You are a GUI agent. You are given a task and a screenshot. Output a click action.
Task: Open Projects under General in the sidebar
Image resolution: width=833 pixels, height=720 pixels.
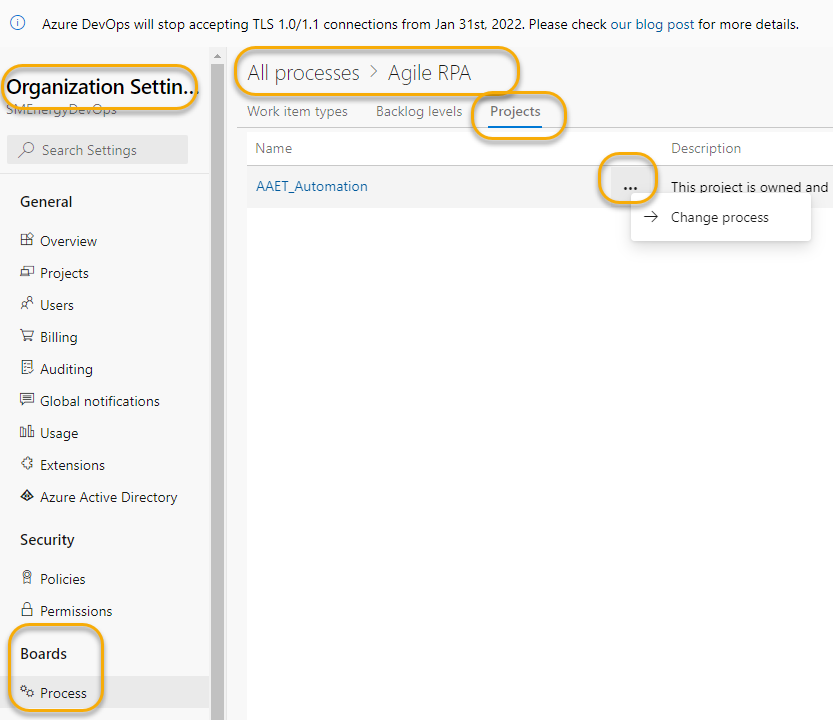pyautogui.click(x=64, y=273)
